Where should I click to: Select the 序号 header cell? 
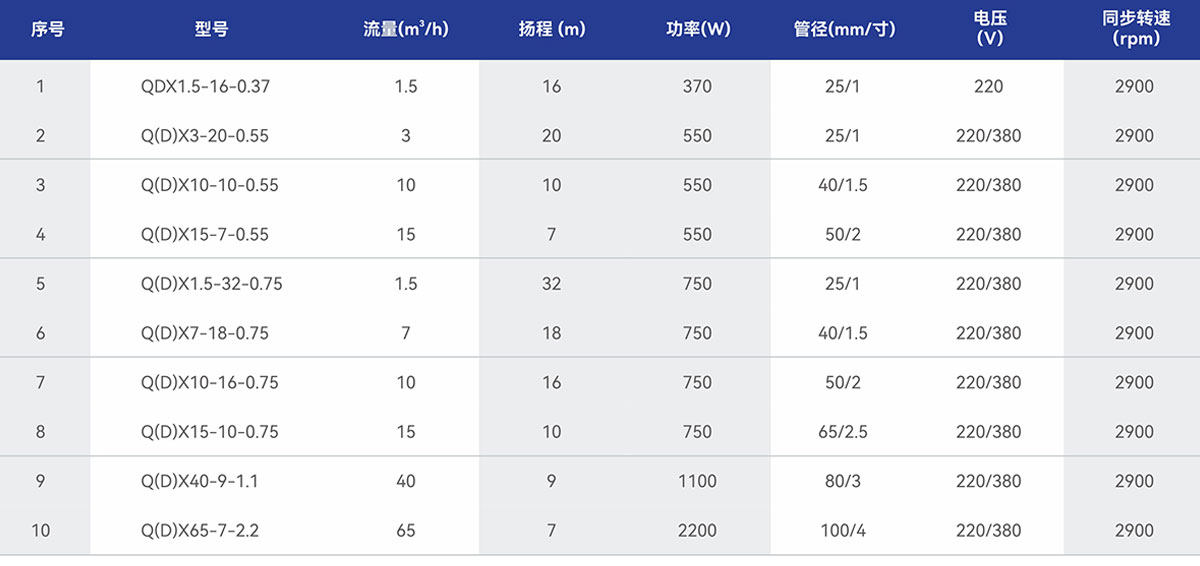point(47,29)
